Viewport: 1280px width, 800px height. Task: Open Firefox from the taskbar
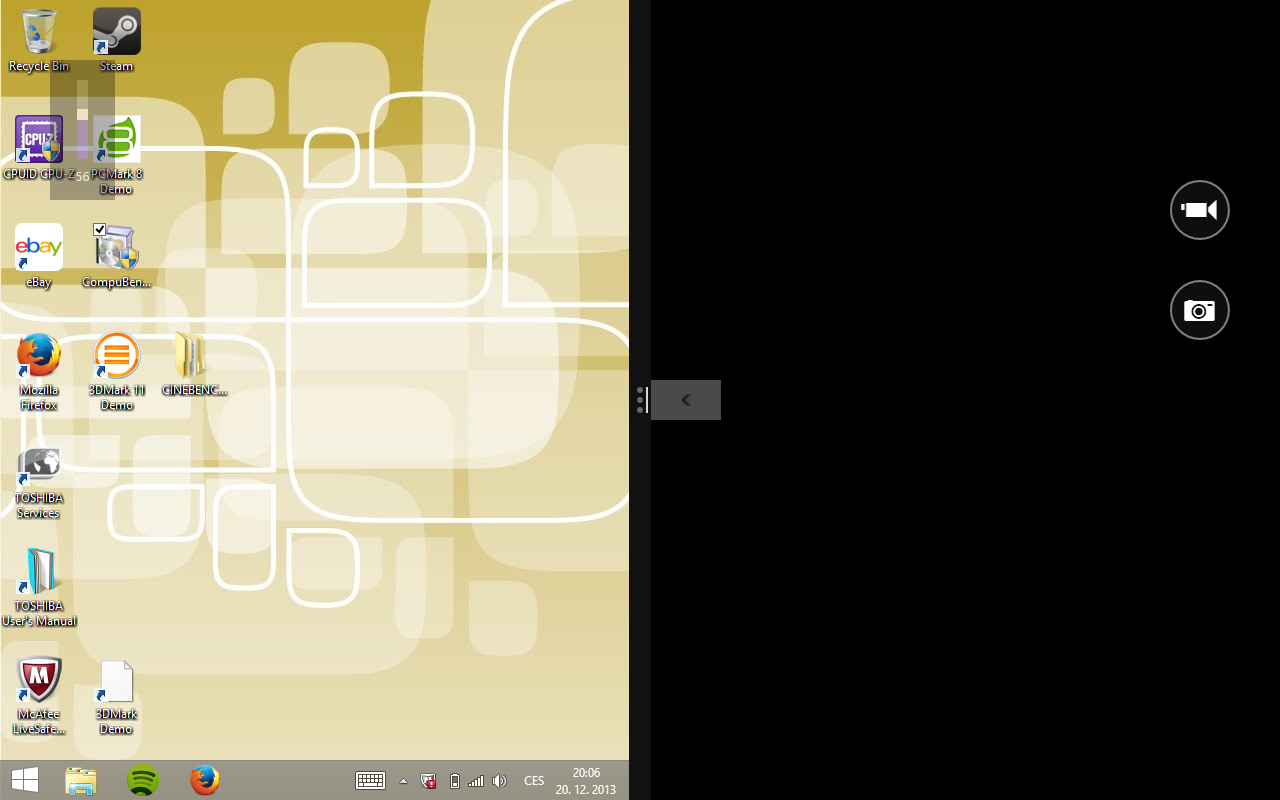tap(205, 780)
